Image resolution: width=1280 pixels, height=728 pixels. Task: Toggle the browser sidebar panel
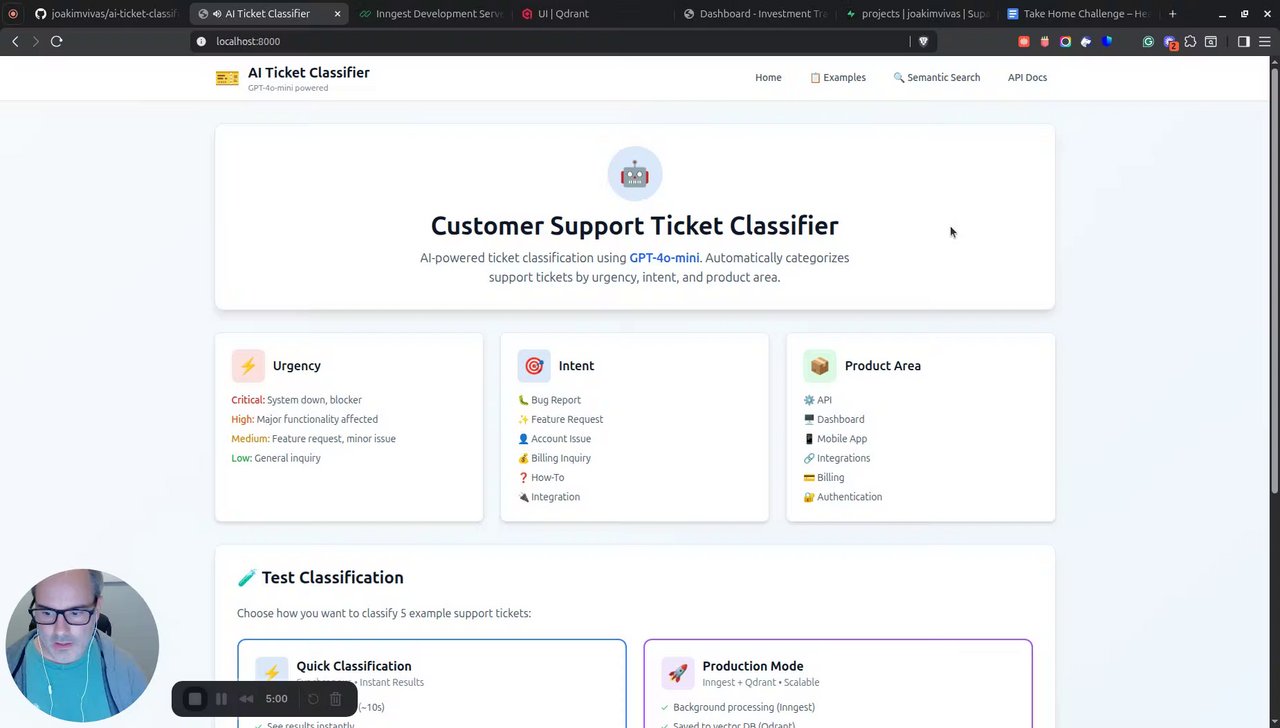[1243, 41]
